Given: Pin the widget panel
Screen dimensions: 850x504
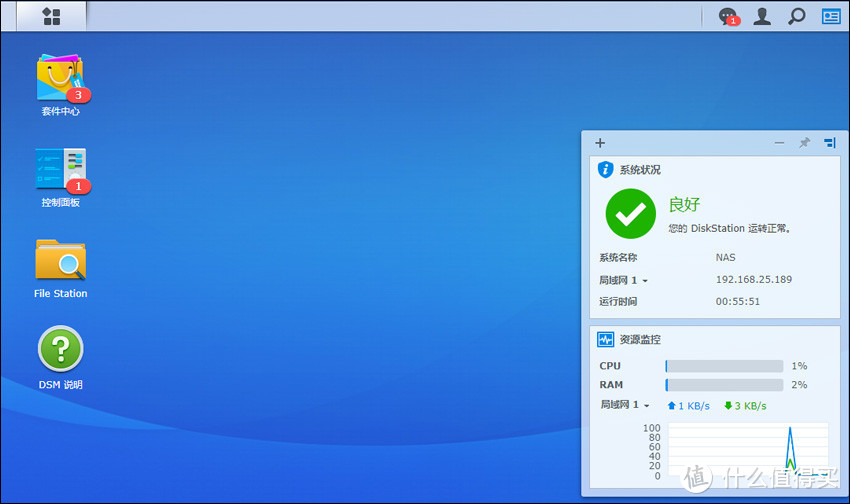Looking at the screenshot, I should coord(804,143).
